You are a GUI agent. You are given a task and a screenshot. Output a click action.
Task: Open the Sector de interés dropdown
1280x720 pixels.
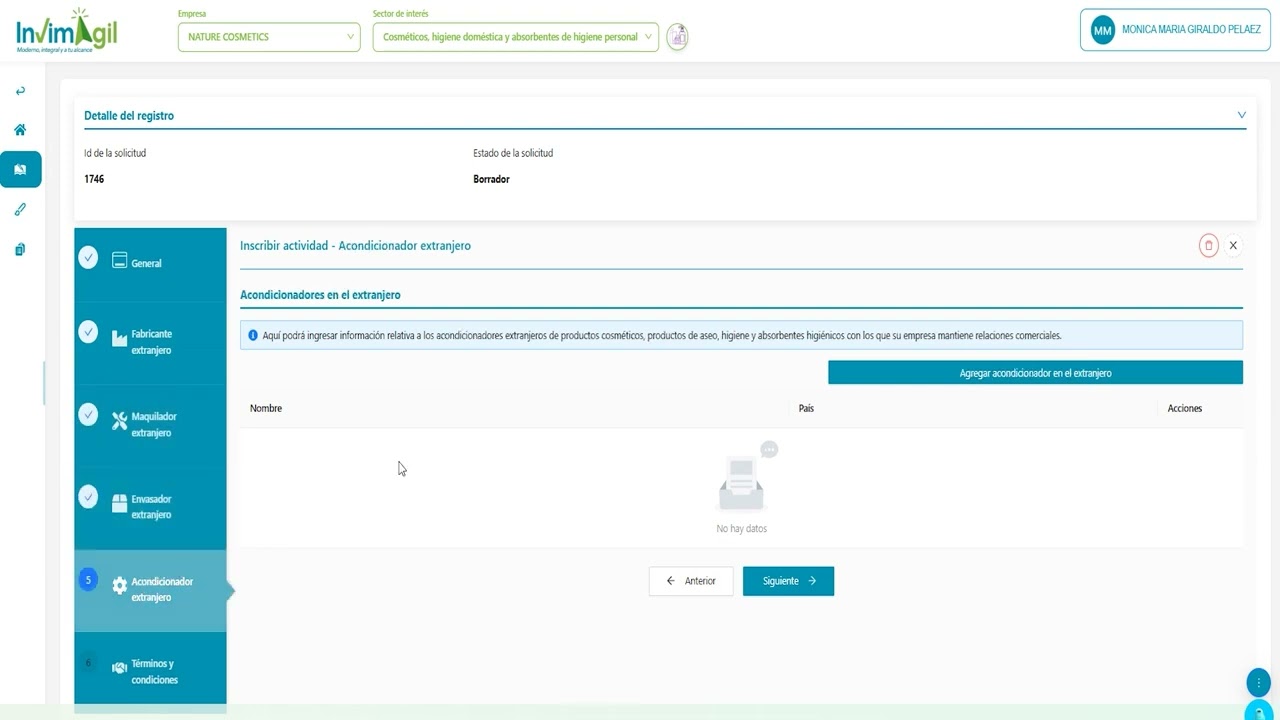pyautogui.click(x=516, y=37)
